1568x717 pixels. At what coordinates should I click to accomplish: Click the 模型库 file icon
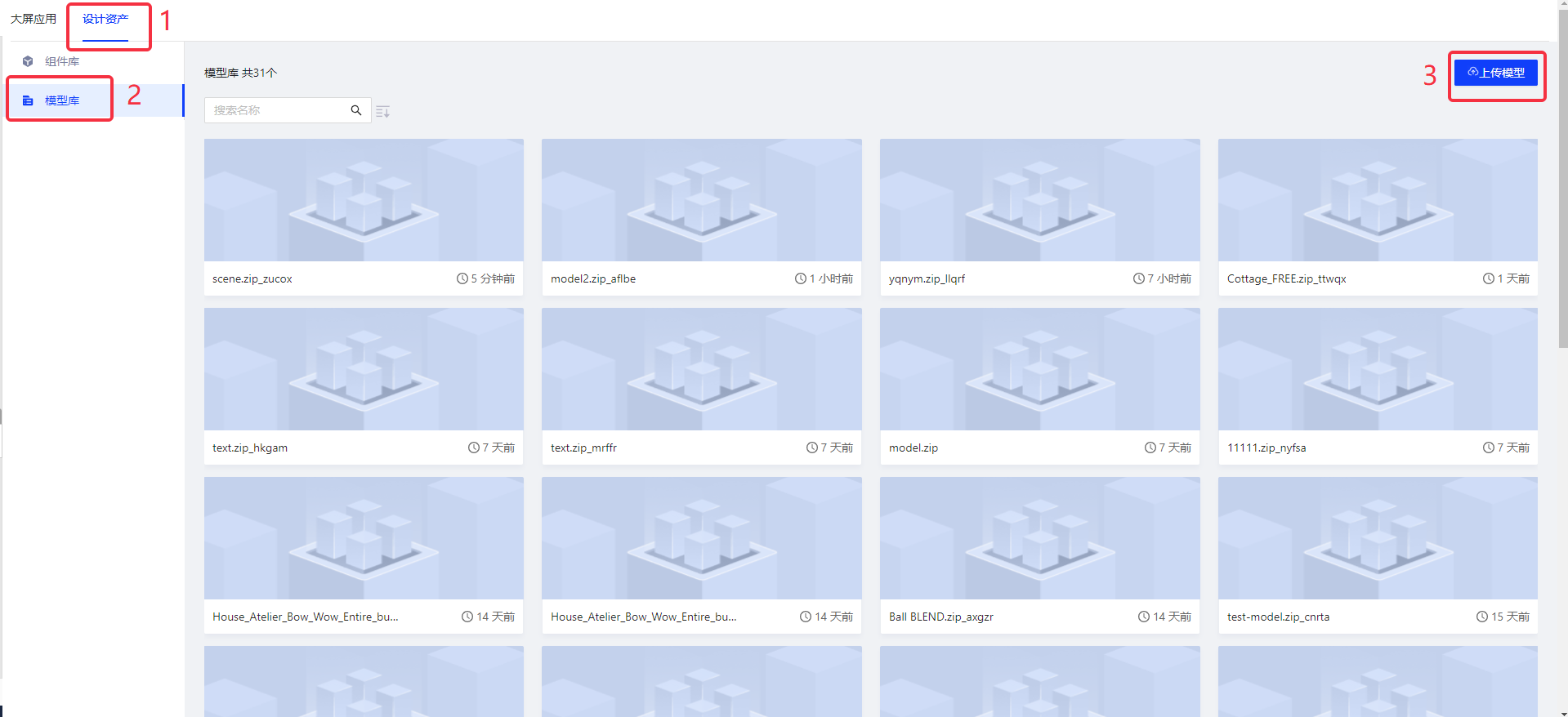point(28,100)
